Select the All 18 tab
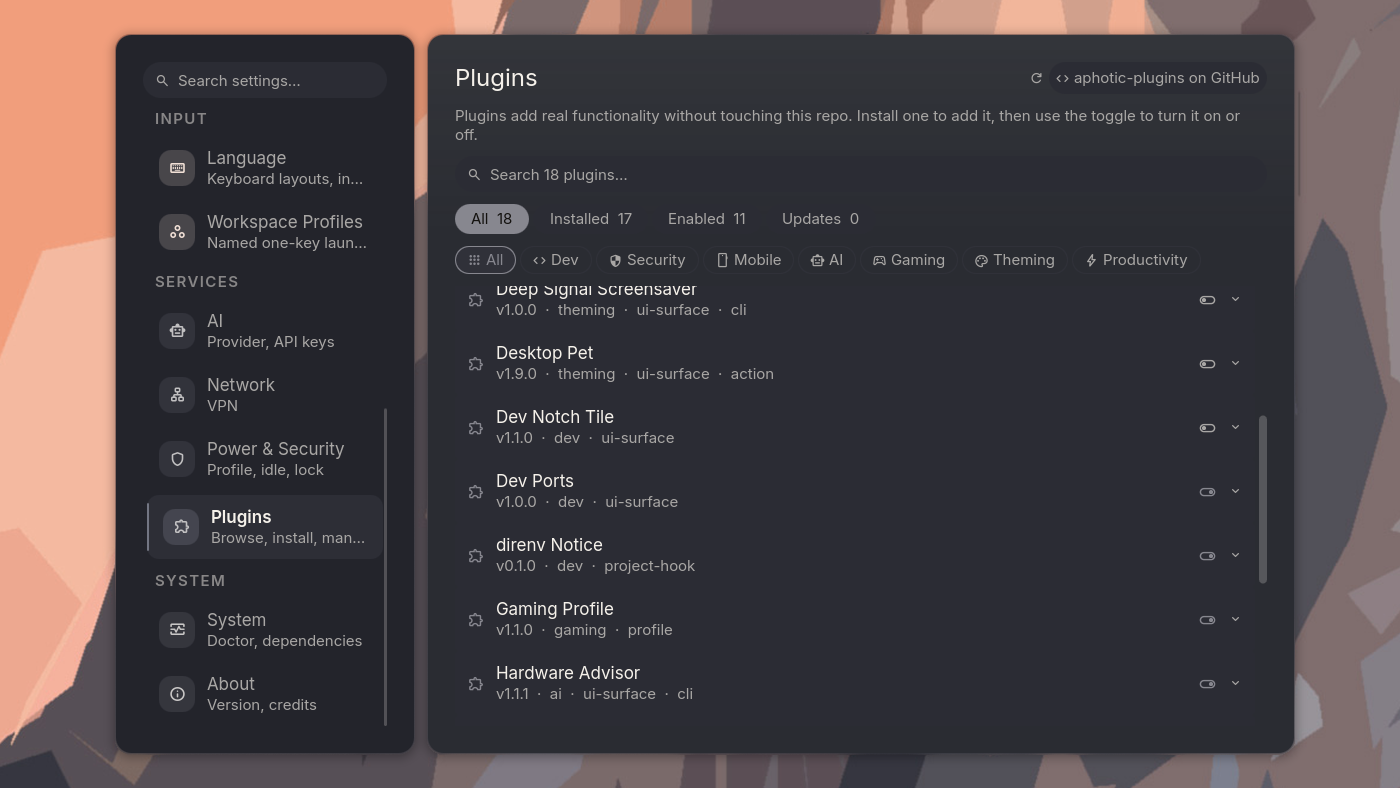 [x=492, y=219]
